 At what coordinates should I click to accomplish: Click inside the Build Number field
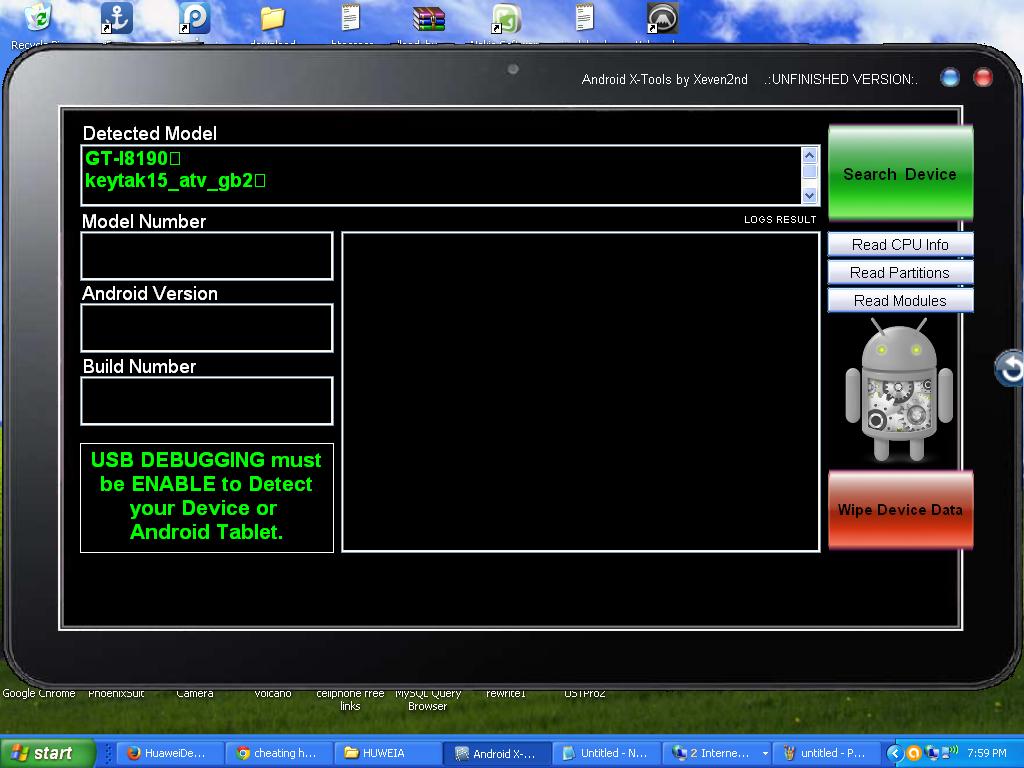tap(207, 401)
